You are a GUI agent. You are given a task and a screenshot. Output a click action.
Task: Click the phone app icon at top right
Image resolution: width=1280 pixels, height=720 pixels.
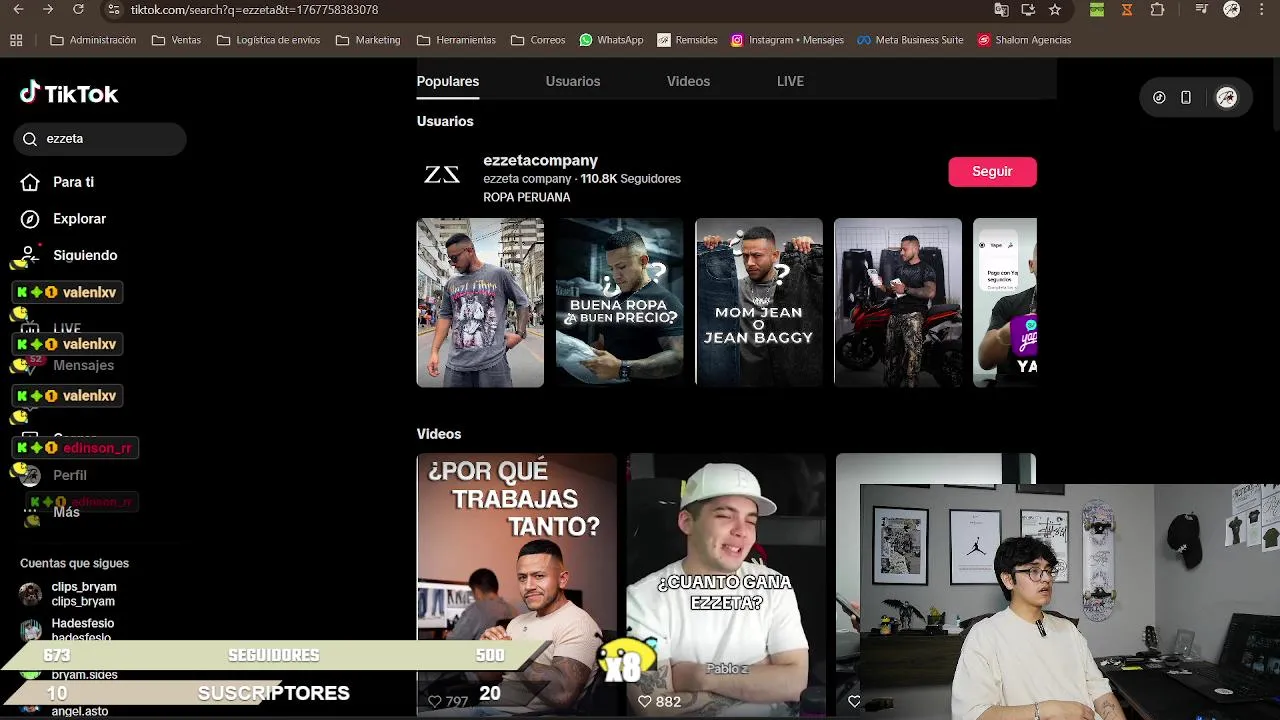(x=1186, y=97)
